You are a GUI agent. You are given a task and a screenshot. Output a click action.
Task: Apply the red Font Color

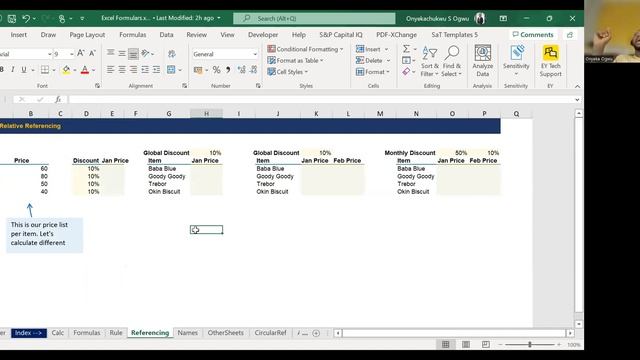coord(84,70)
